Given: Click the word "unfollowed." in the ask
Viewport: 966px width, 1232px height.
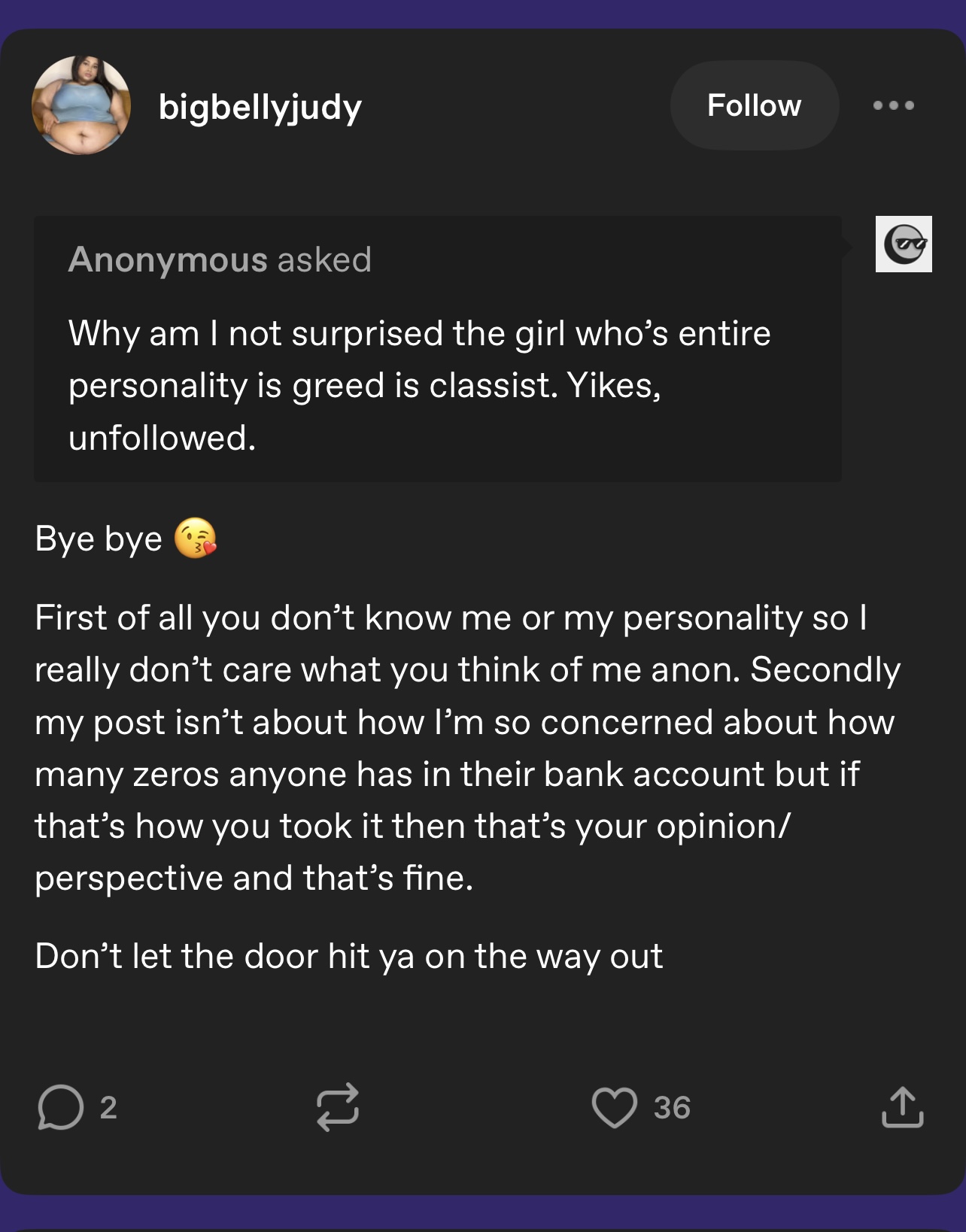Looking at the screenshot, I should (x=162, y=438).
